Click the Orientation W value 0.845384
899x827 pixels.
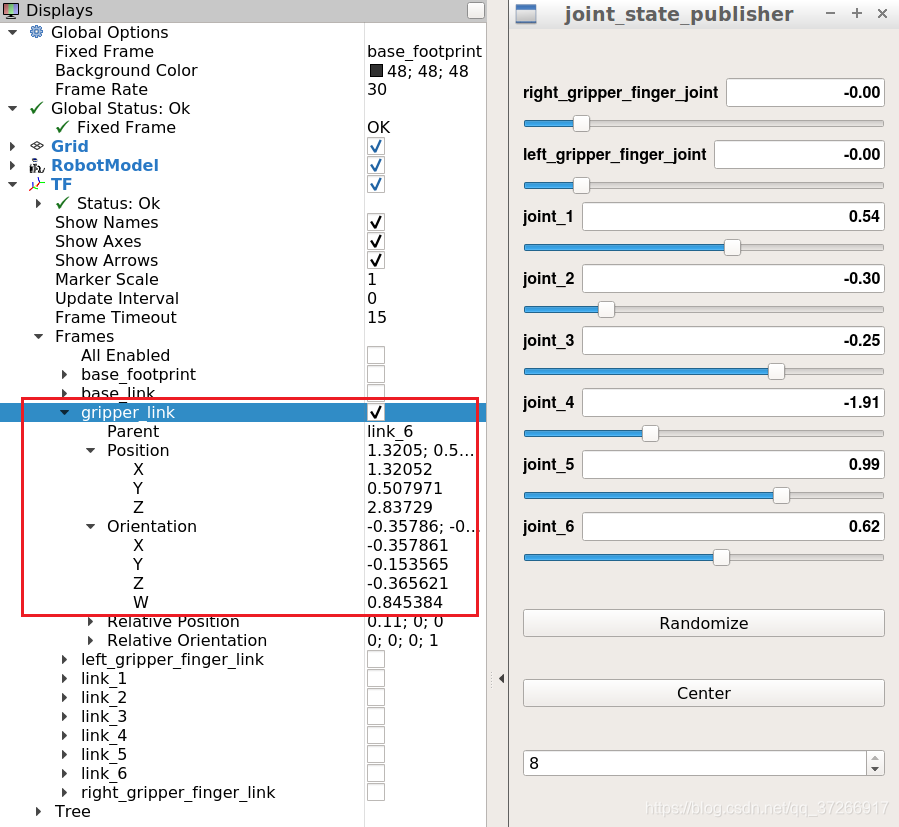click(x=405, y=602)
